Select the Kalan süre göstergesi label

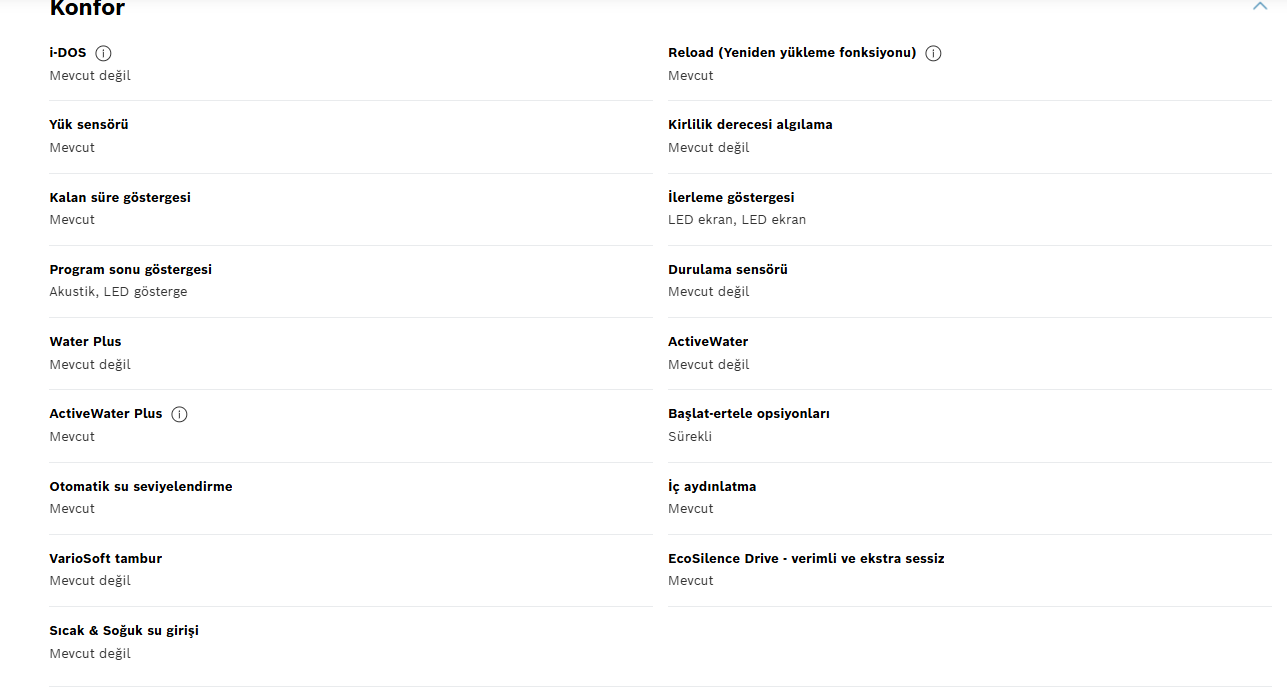pos(120,197)
